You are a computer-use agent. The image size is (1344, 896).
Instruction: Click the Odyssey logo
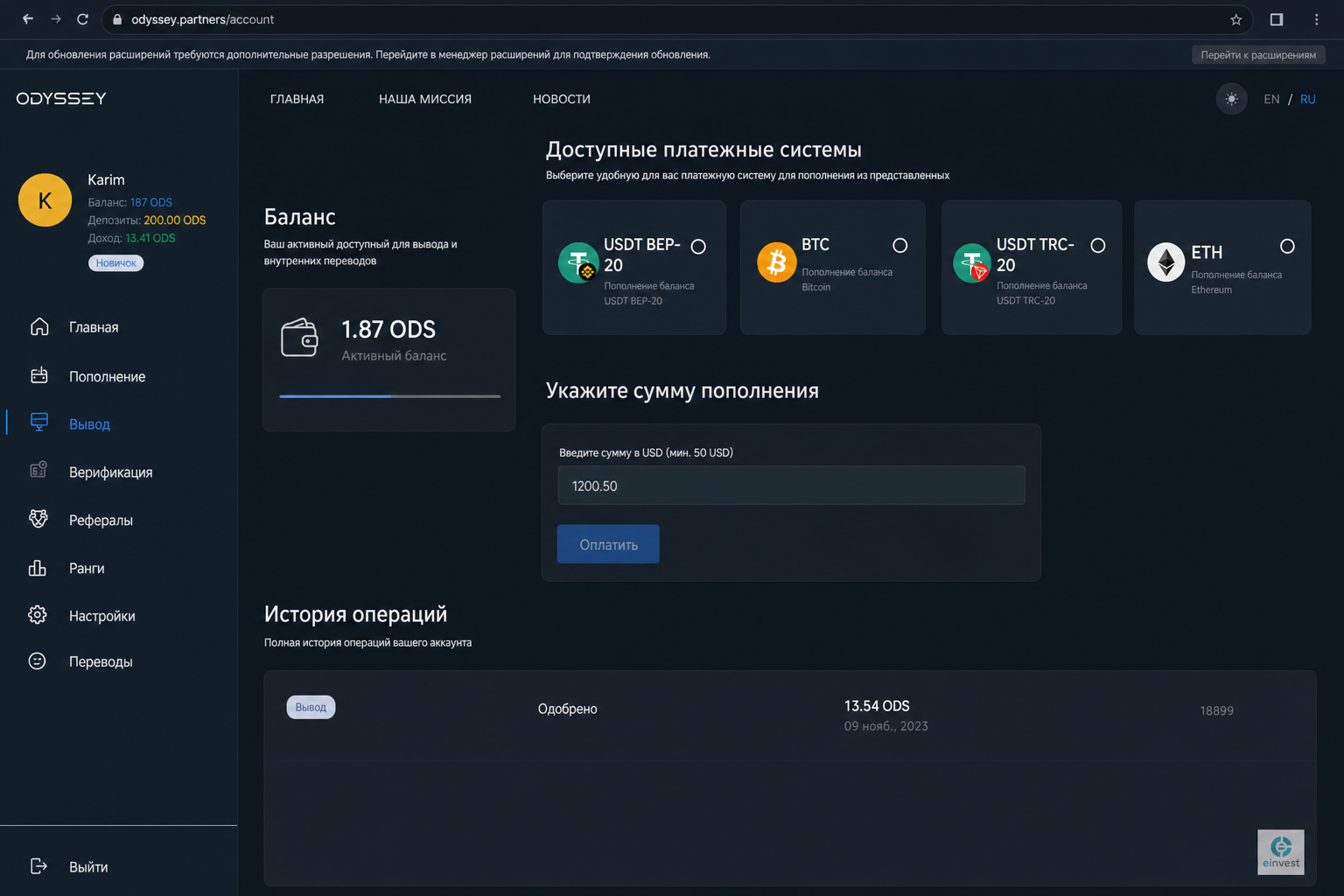click(x=61, y=99)
